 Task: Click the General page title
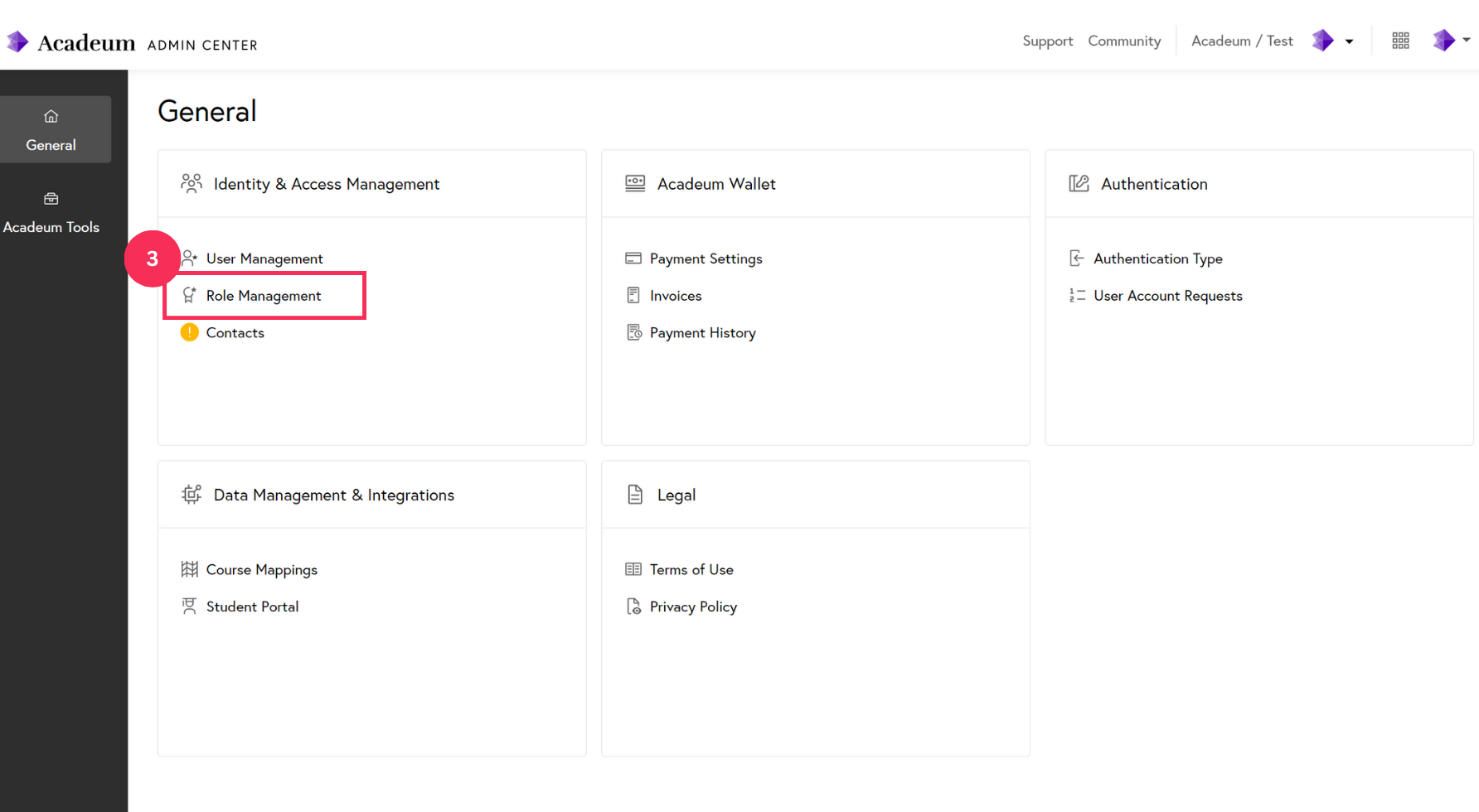(x=207, y=111)
